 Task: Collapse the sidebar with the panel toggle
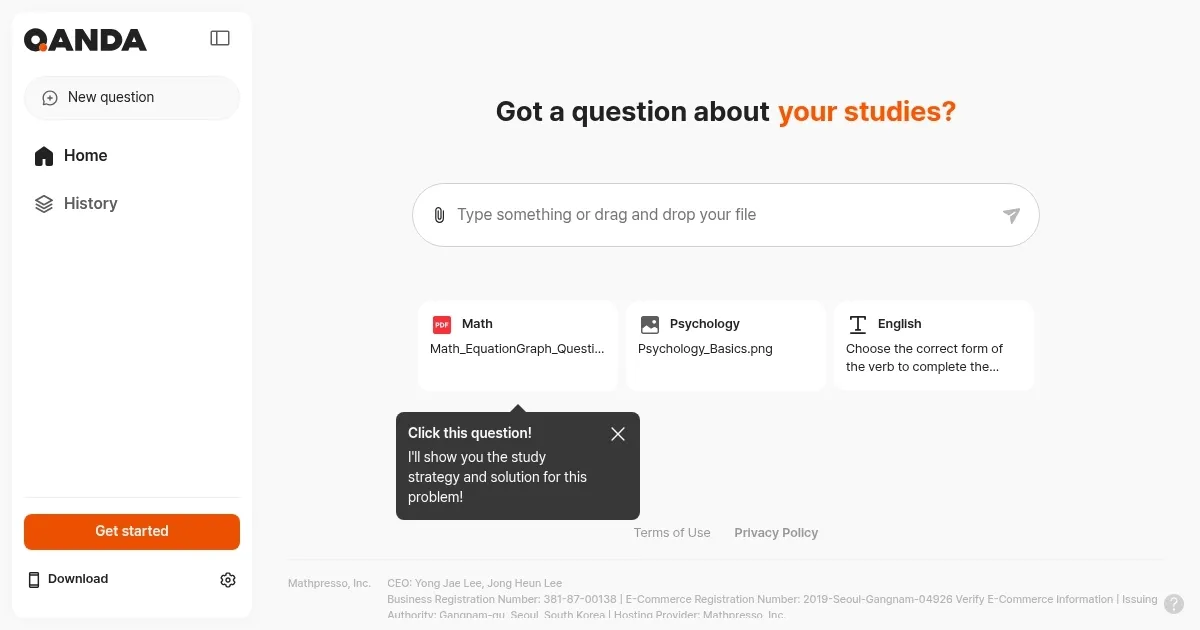pos(219,37)
